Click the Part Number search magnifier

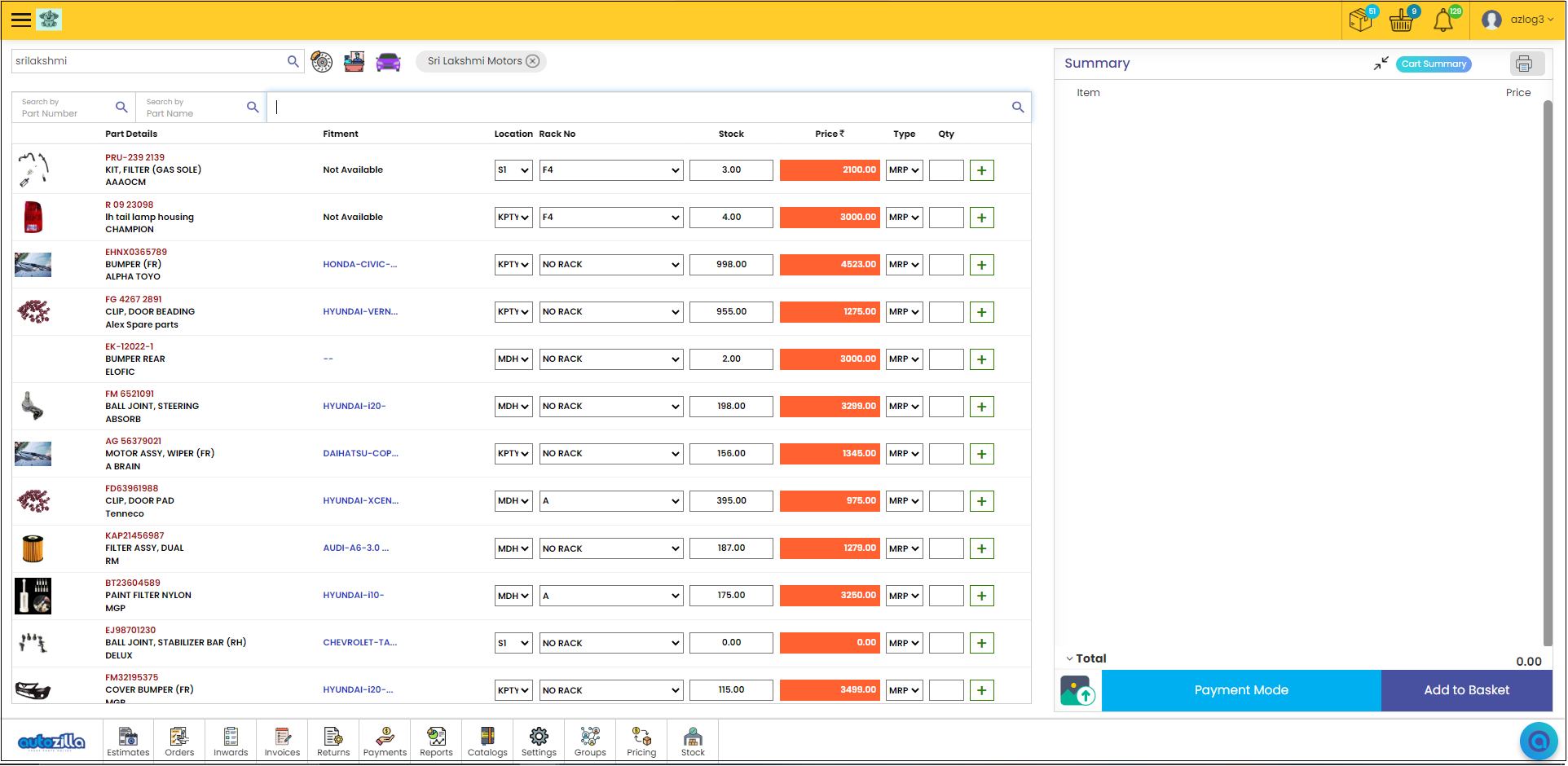[x=121, y=107]
